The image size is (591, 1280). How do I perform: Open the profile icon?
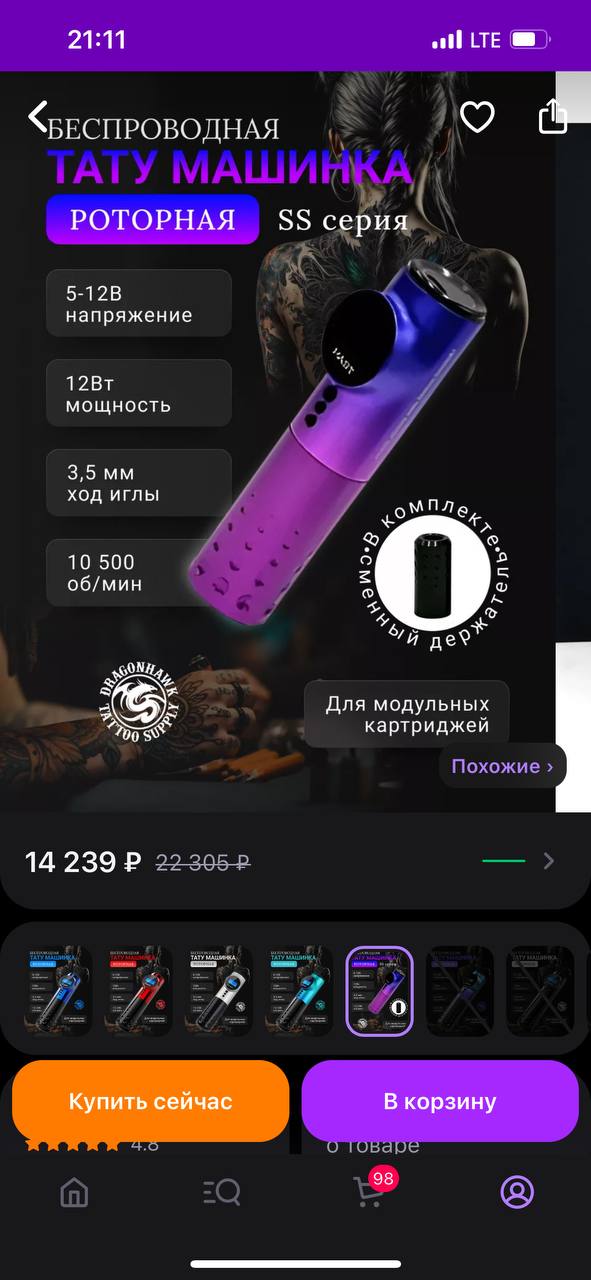[517, 1191]
